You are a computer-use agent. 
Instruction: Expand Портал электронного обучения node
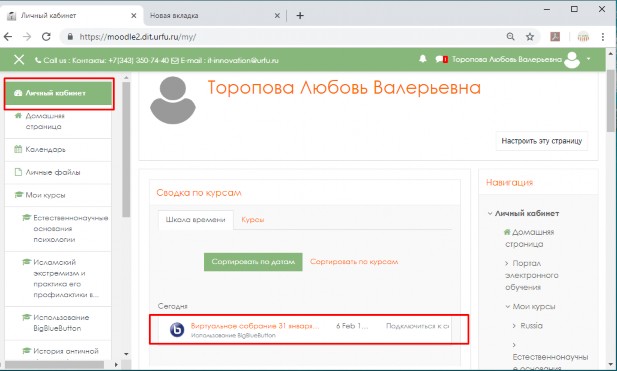(506, 263)
